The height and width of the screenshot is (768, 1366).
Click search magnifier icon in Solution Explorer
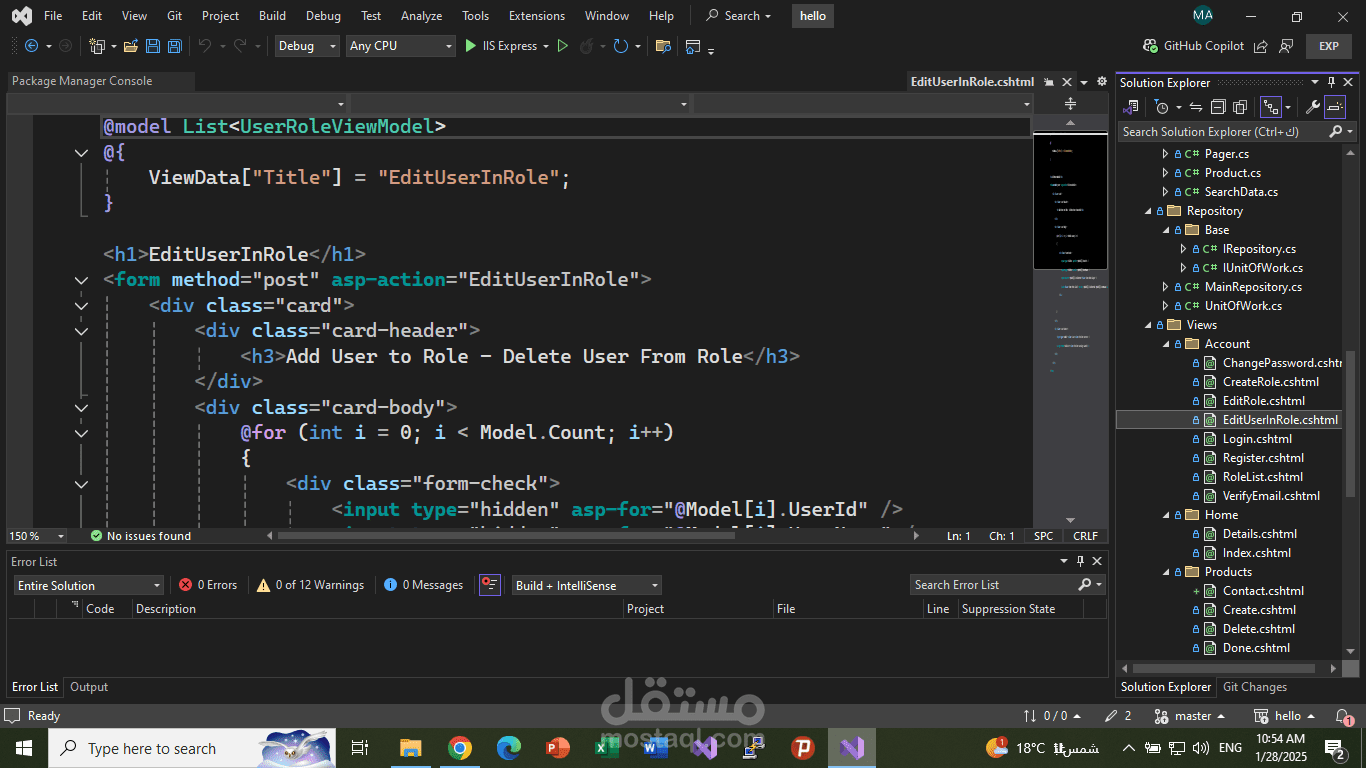tap(1335, 132)
